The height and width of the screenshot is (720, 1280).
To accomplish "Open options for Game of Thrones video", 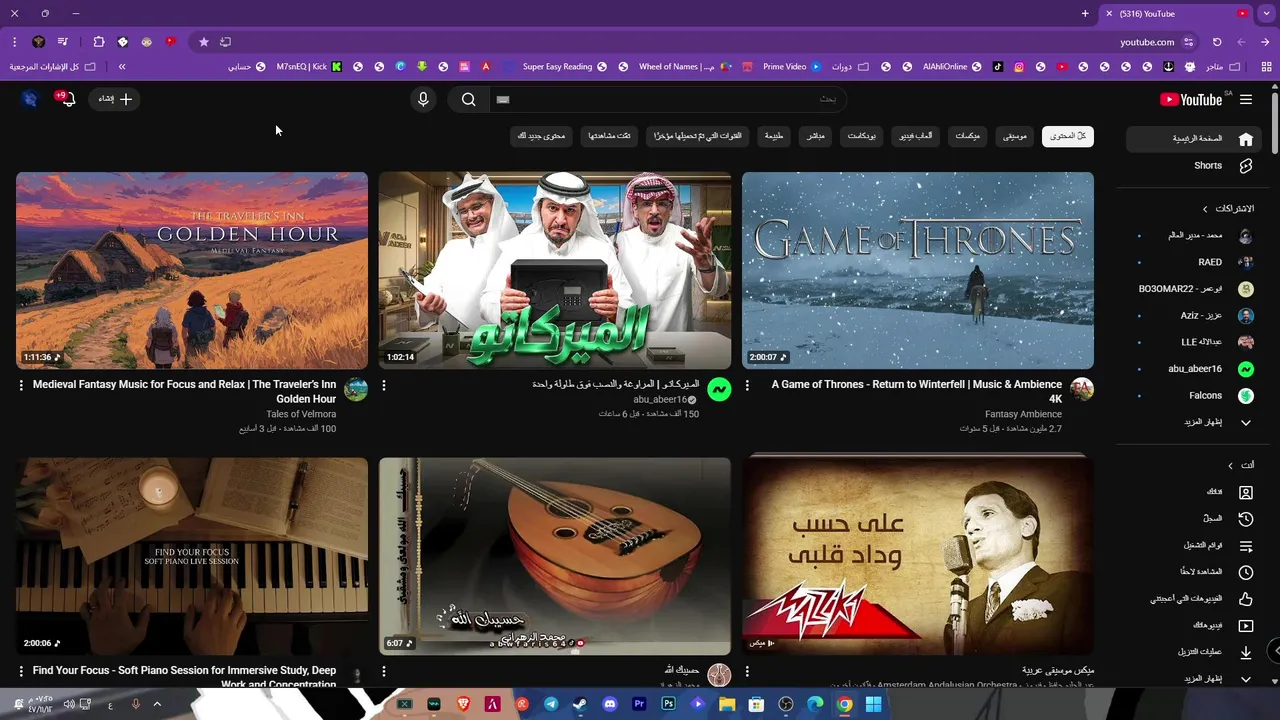I will 747,385.
